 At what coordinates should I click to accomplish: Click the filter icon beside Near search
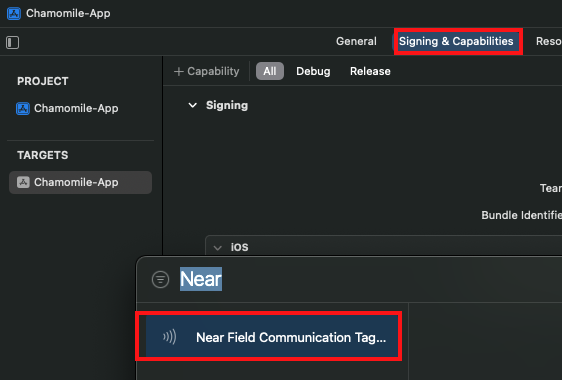[160, 279]
